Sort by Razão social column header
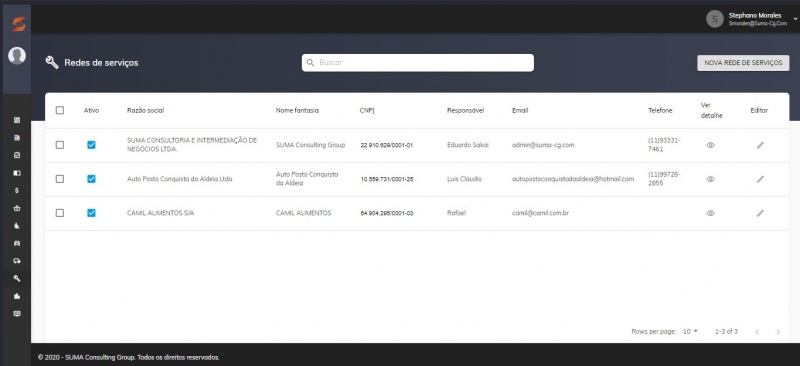This screenshot has width=800, height=366. (x=145, y=111)
